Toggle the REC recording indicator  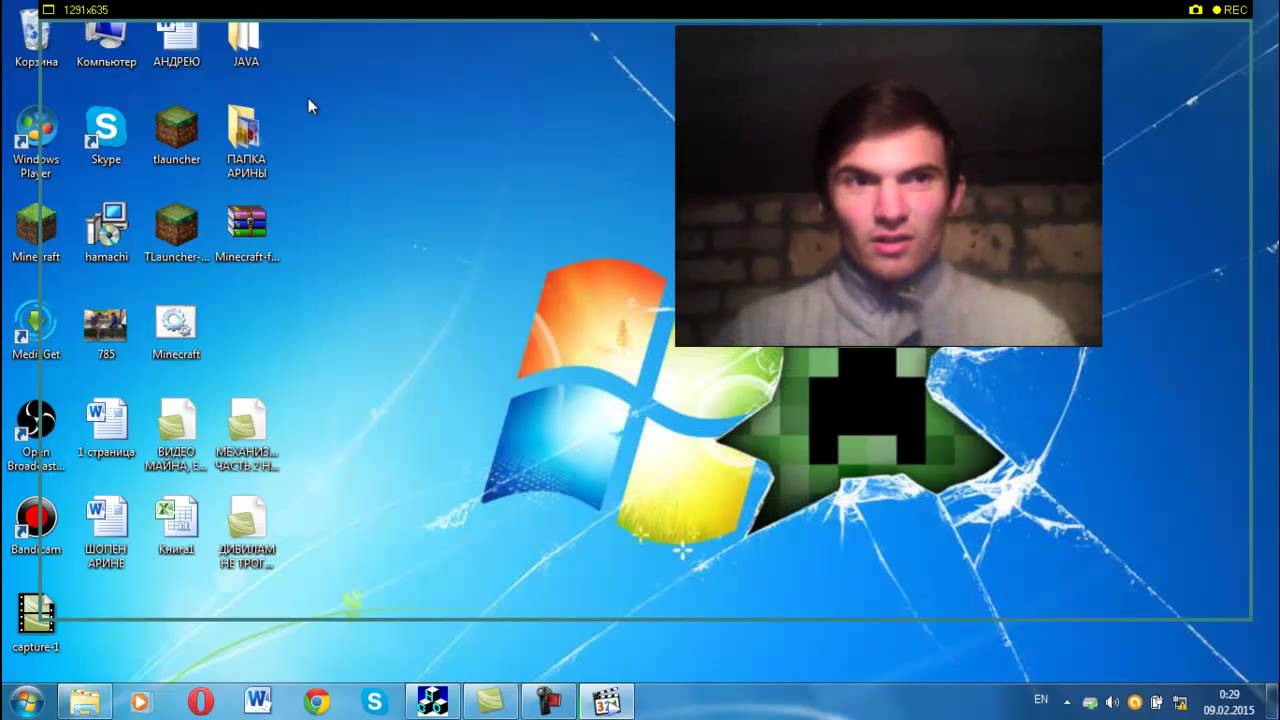pyautogui.click(x=1230, y=10)
